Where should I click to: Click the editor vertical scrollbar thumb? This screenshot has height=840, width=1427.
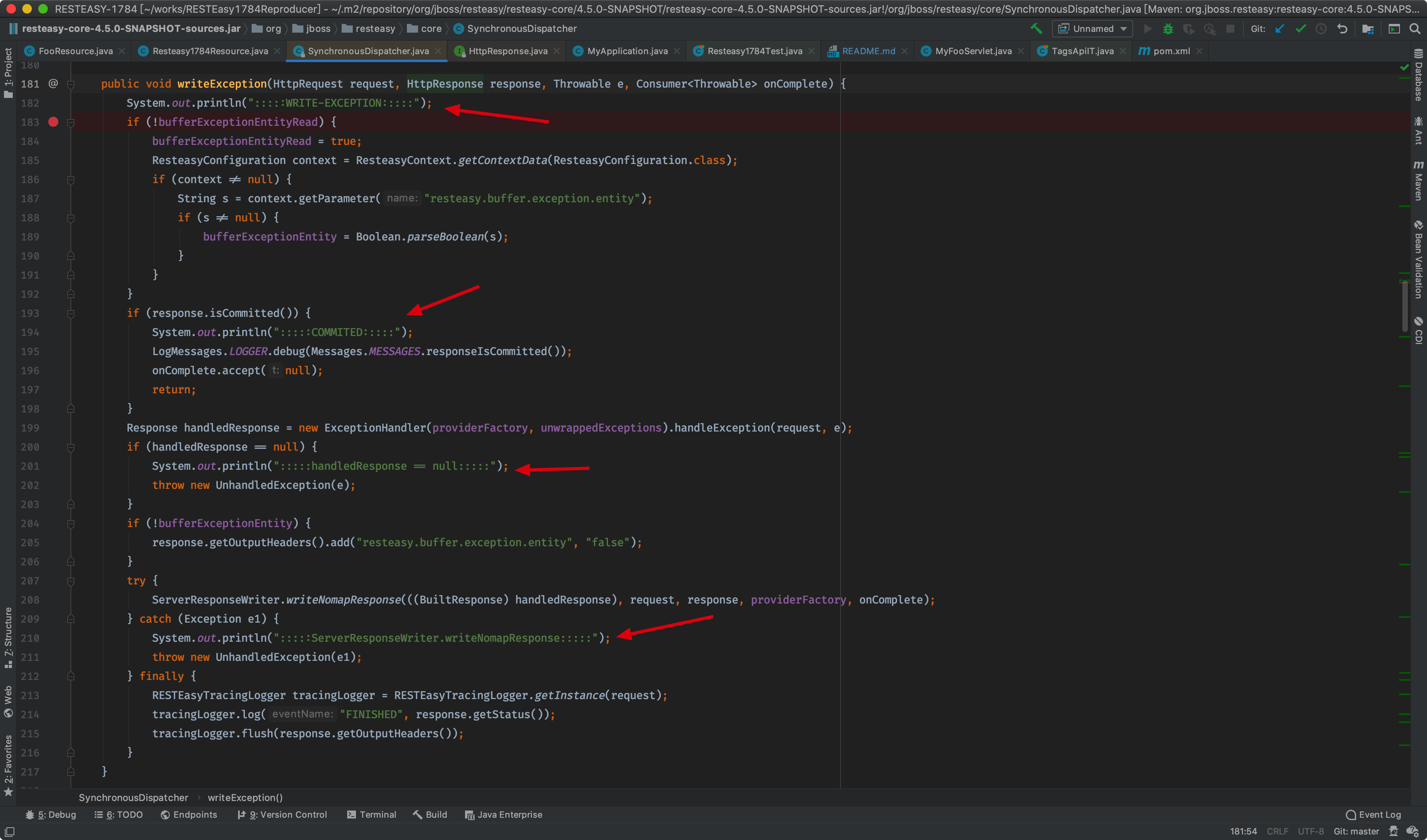coord(1405,306)
